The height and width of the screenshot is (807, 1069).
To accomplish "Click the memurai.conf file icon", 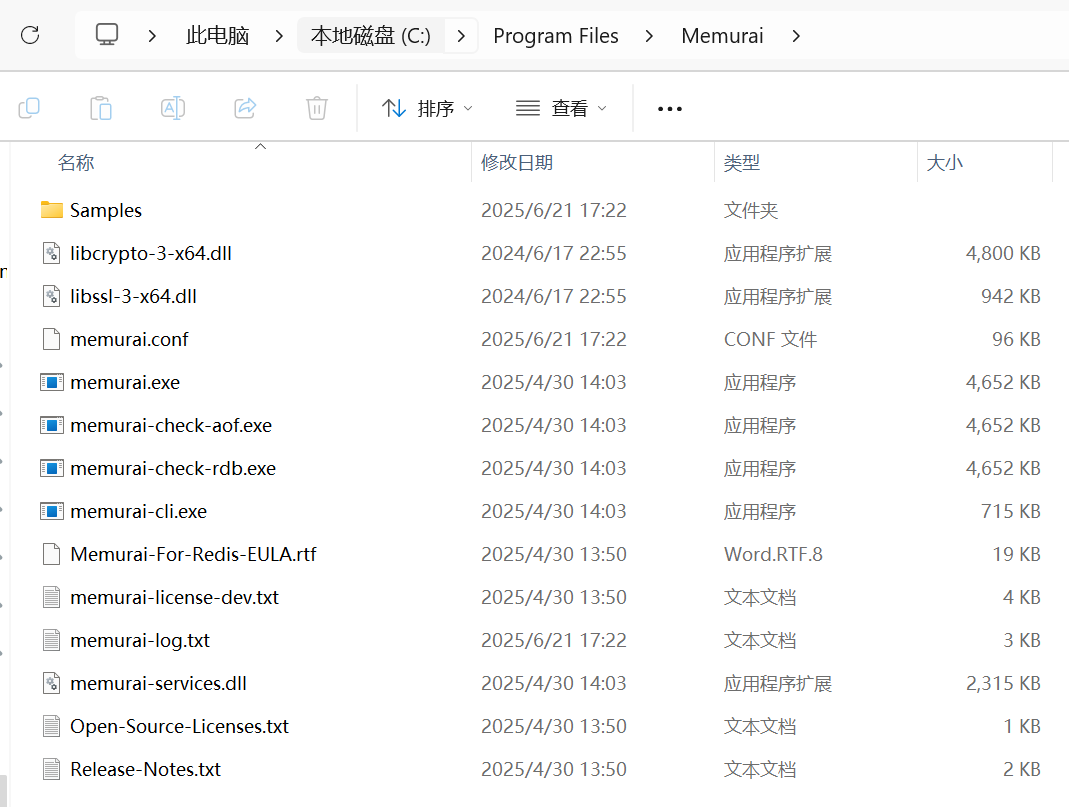I will point(52,339).
